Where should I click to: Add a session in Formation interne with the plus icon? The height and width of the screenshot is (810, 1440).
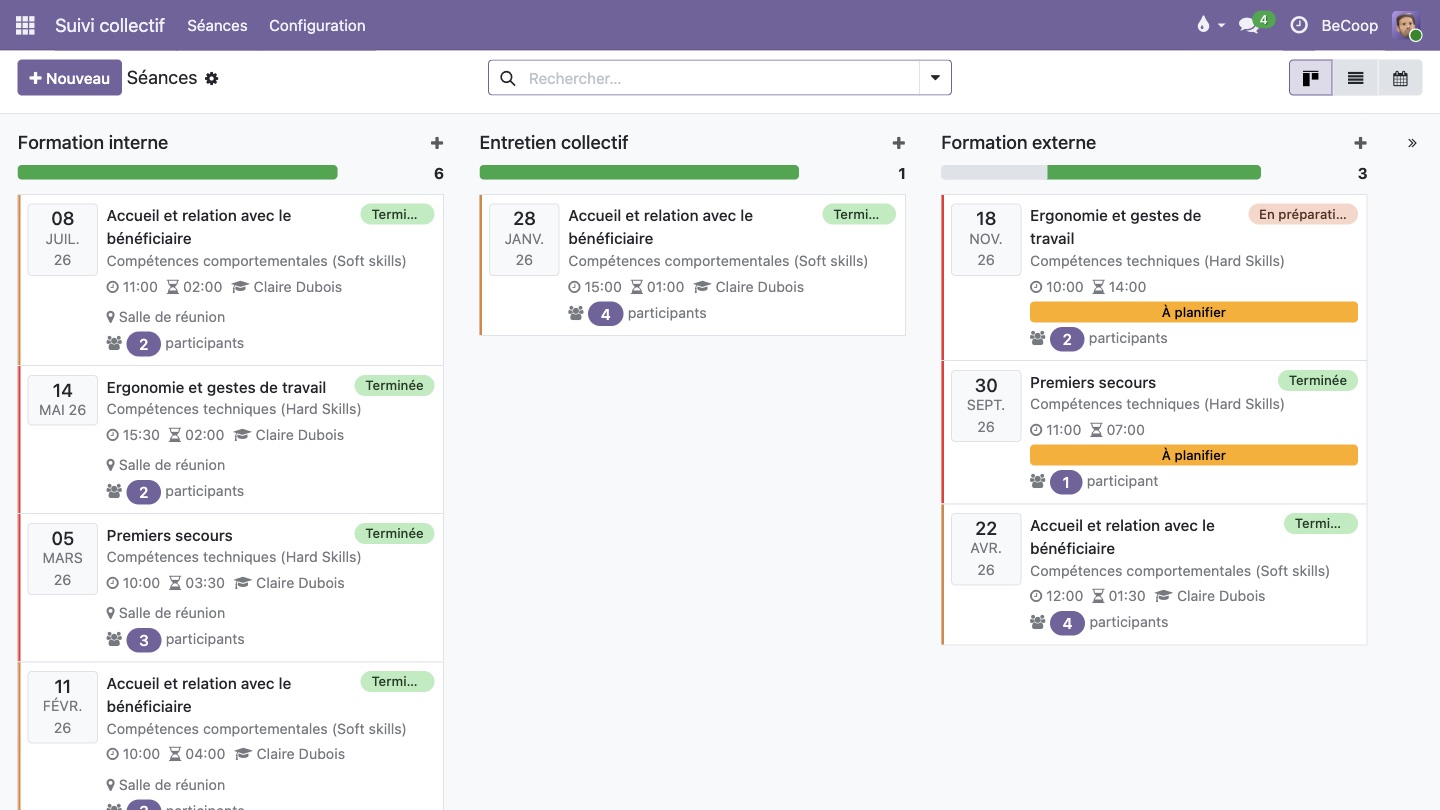437,143
